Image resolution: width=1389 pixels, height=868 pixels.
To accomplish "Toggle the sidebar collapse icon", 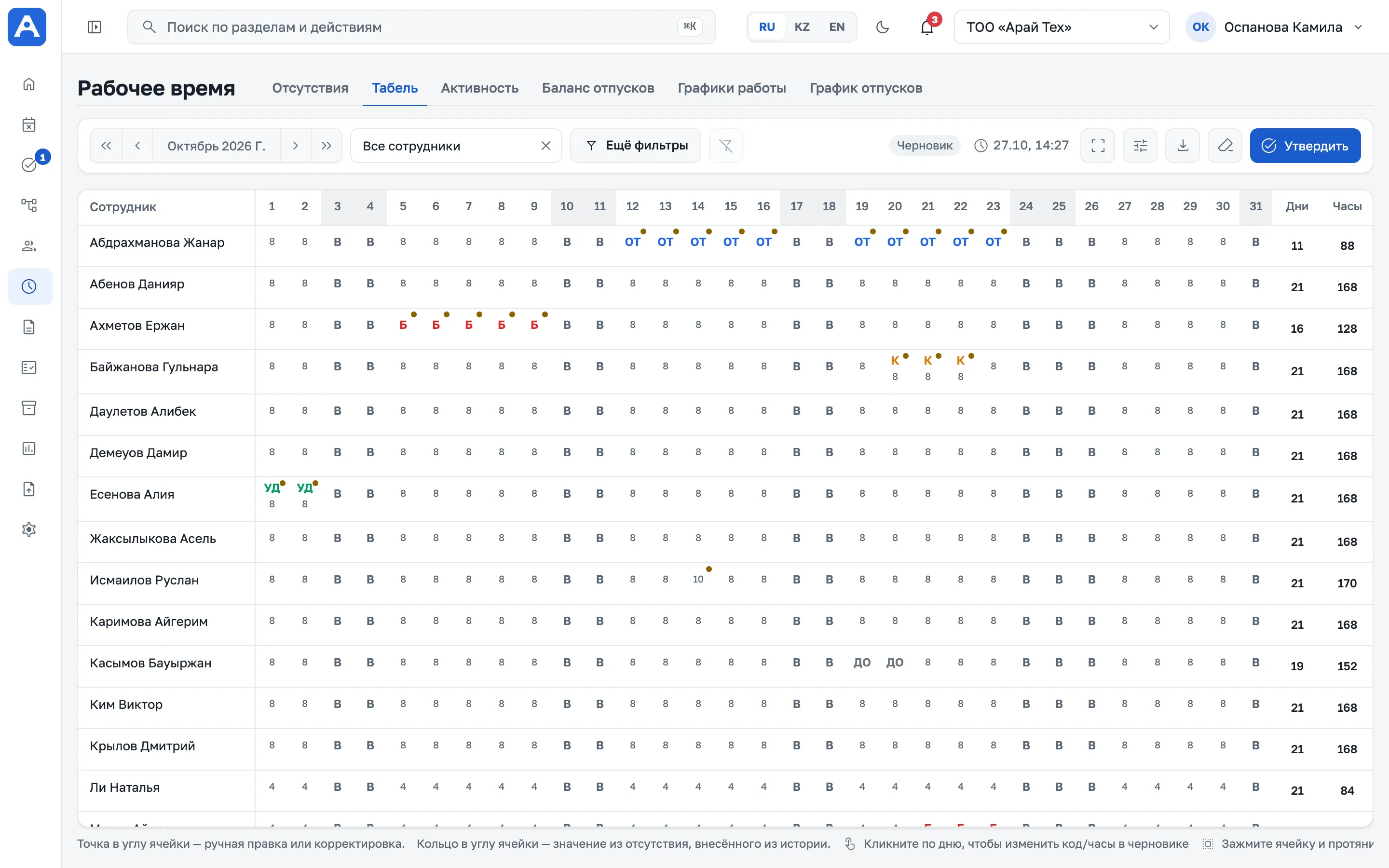I will 95,27.
